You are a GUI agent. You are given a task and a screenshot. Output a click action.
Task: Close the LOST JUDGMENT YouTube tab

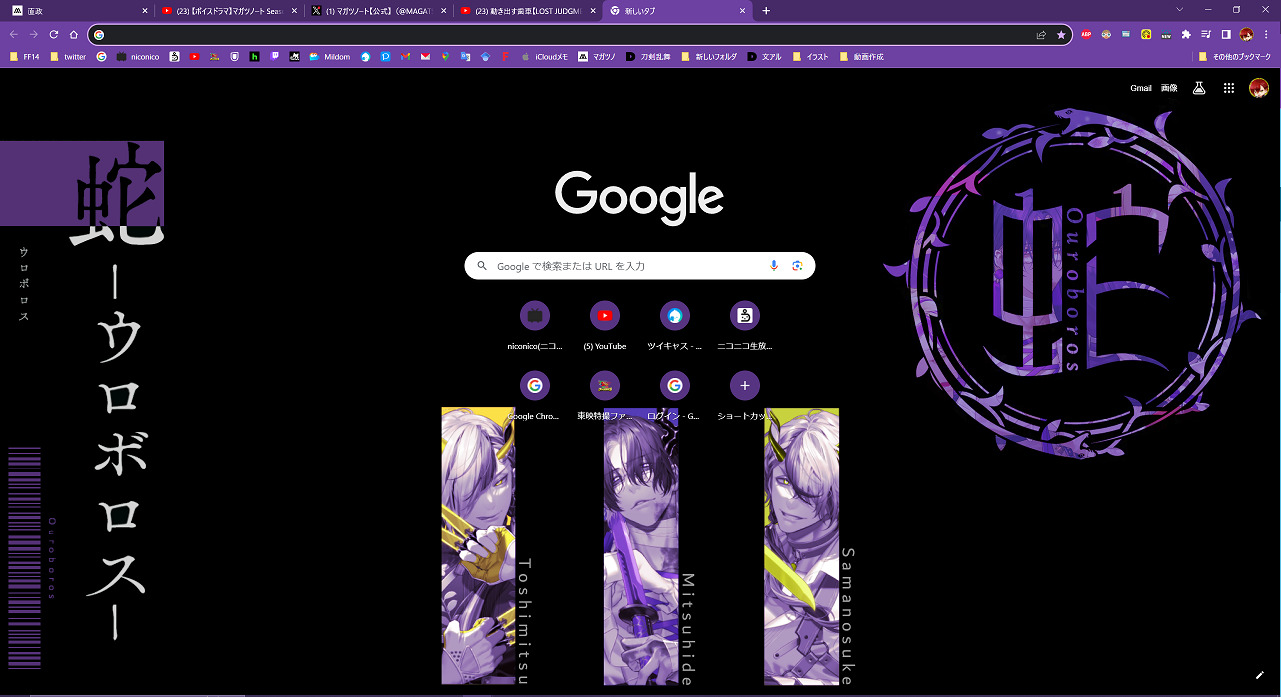coord(594,10)
